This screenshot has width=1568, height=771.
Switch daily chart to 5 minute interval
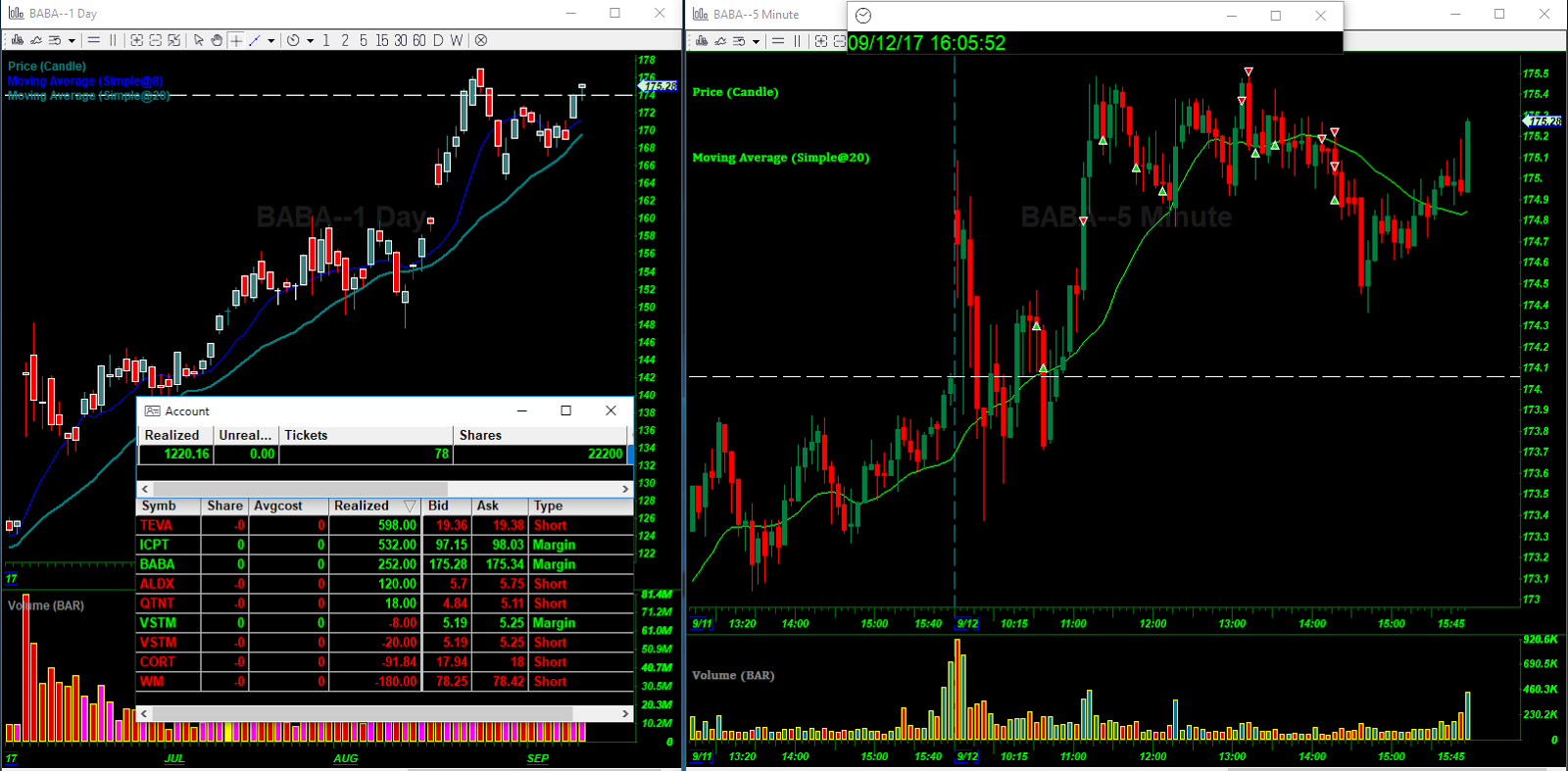point(364,40)
